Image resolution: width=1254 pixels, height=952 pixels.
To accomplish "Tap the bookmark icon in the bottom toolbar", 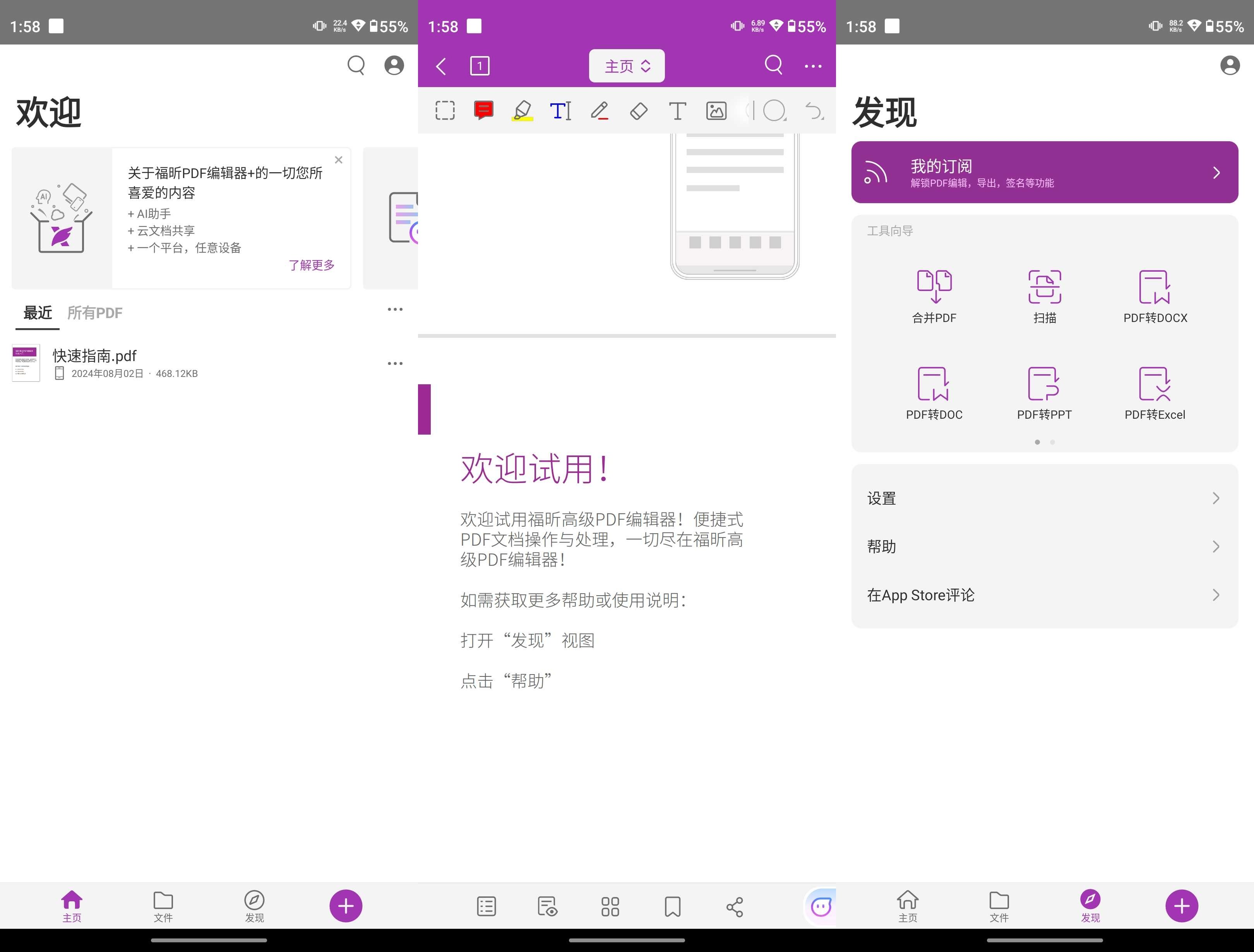I will click(672, 906).
